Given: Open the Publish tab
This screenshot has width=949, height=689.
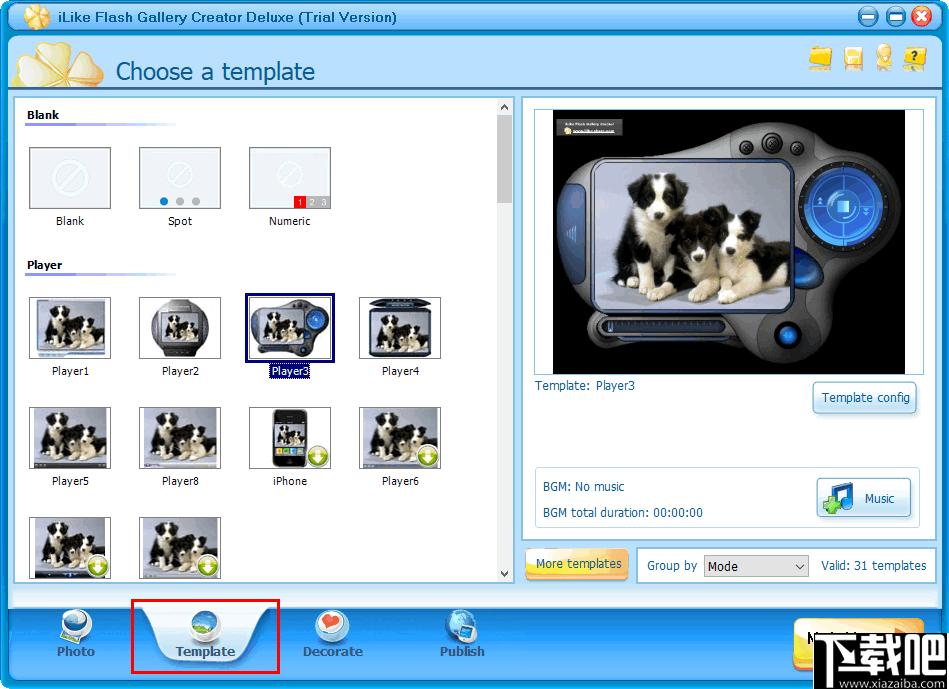Looking at the screenshot, I should click(462, 635).
